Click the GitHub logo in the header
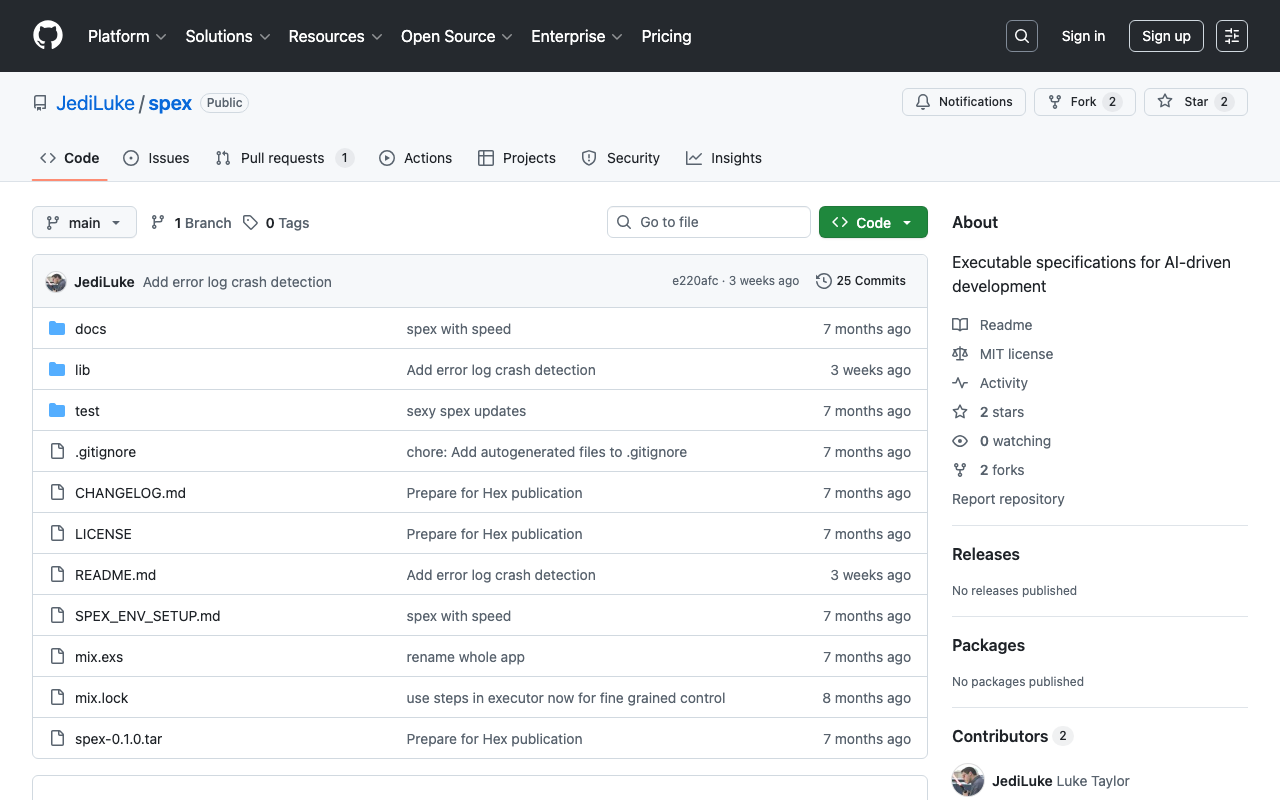The height and width of the screenshot is (800, 1280). [48, 36]
